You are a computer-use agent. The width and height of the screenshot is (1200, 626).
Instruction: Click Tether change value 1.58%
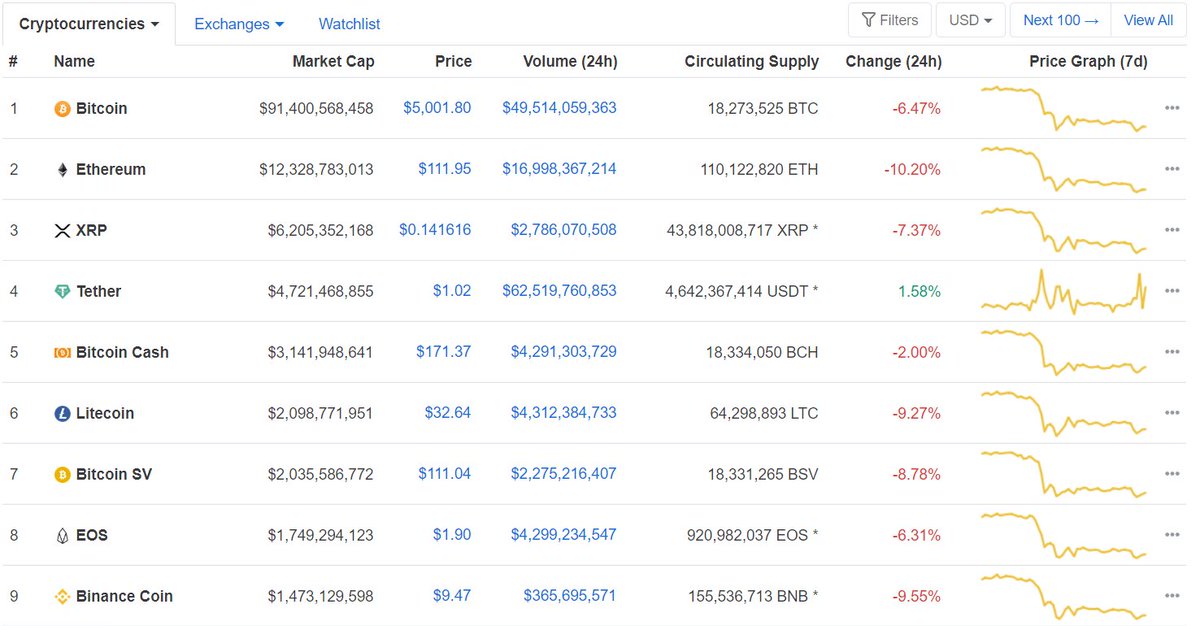coord(918,291)
